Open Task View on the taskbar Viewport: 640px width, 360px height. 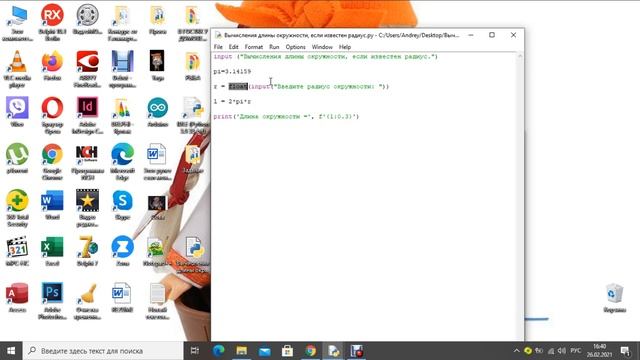pos(195,351)
